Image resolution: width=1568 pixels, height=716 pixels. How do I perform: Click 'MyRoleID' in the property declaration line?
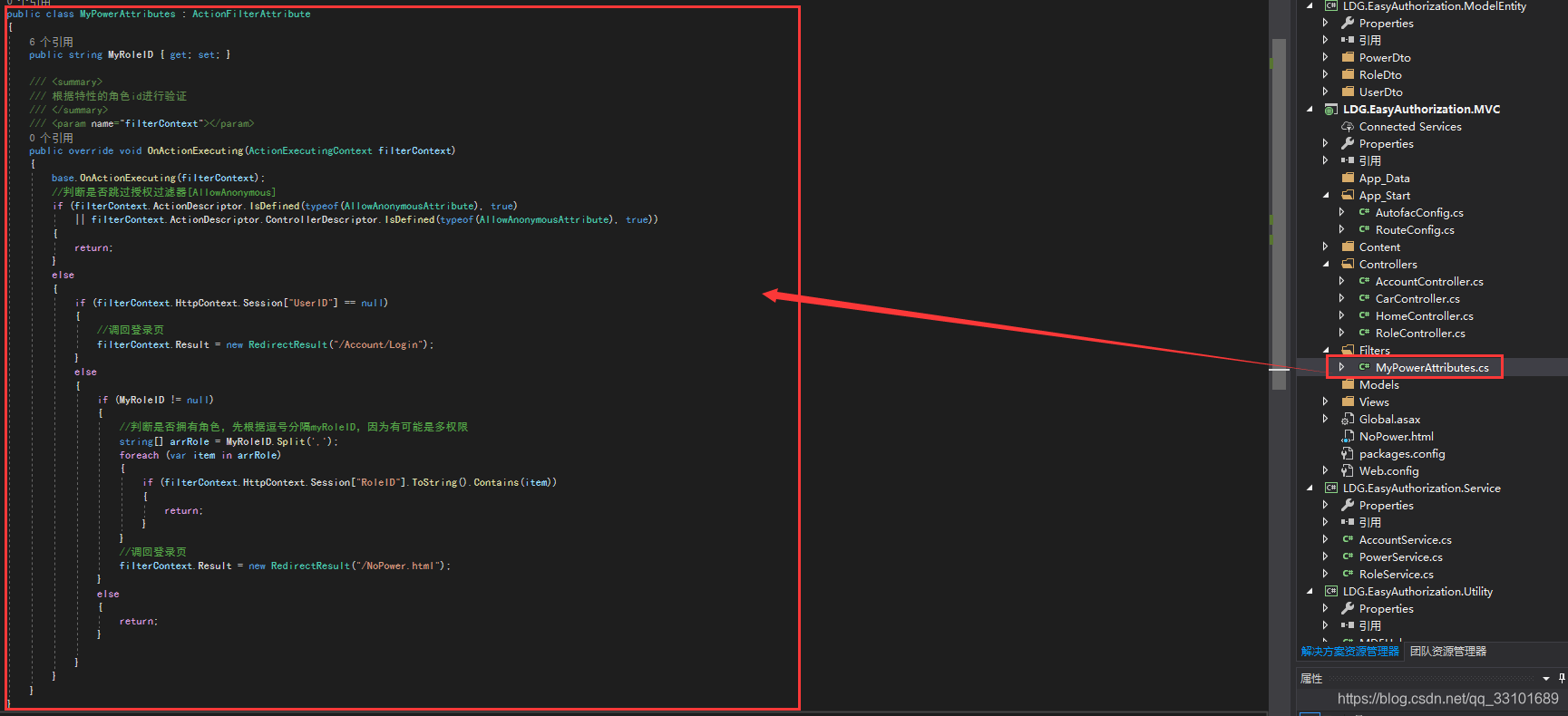coord(131,54)
